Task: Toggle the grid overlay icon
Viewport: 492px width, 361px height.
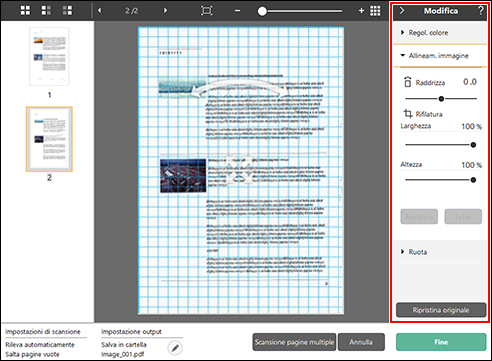Action: tap(375, 11)
